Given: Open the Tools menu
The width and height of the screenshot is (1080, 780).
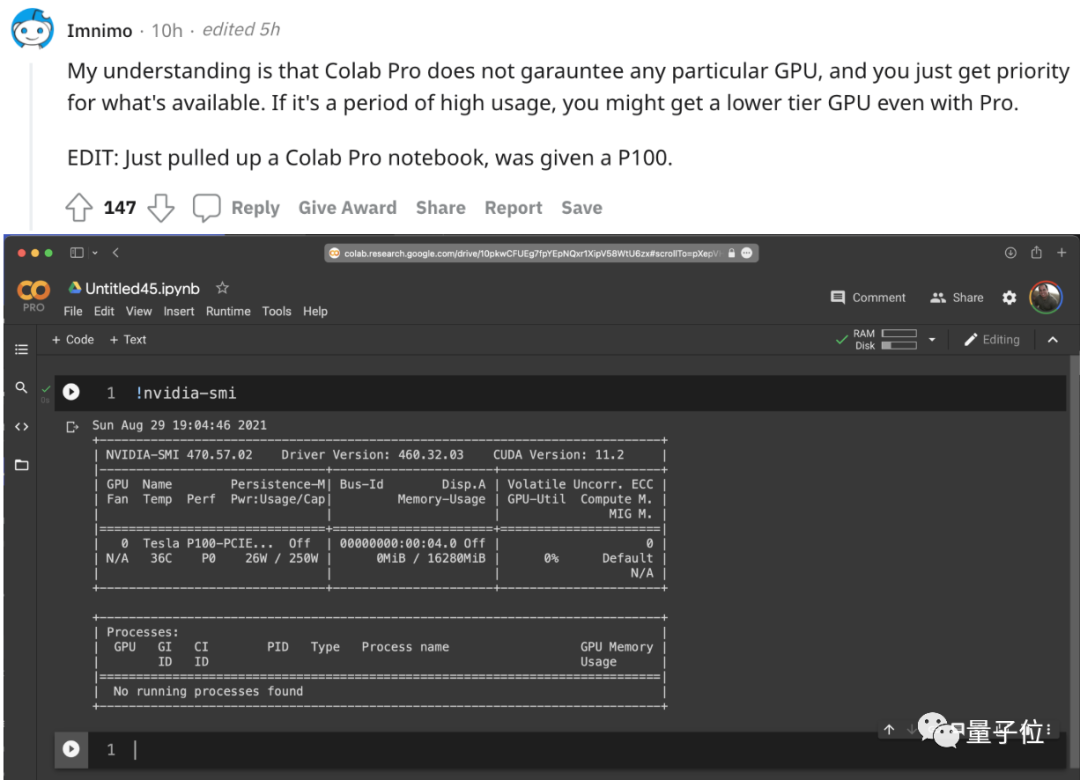Looking at the screenshot, I should [x=276, y=311].
